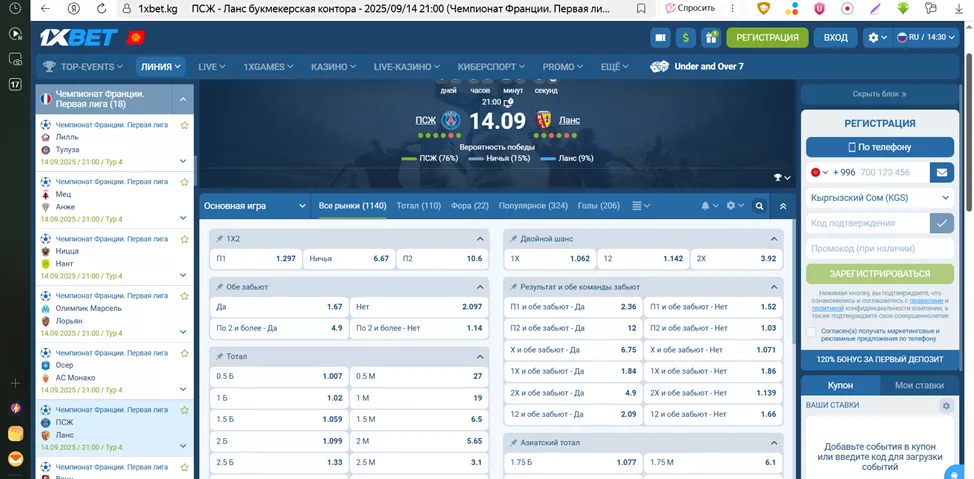The width and height of the screenshot is (974, 479).
Task: Open the browser downloads green arrow icon
Action: [904, 9]
